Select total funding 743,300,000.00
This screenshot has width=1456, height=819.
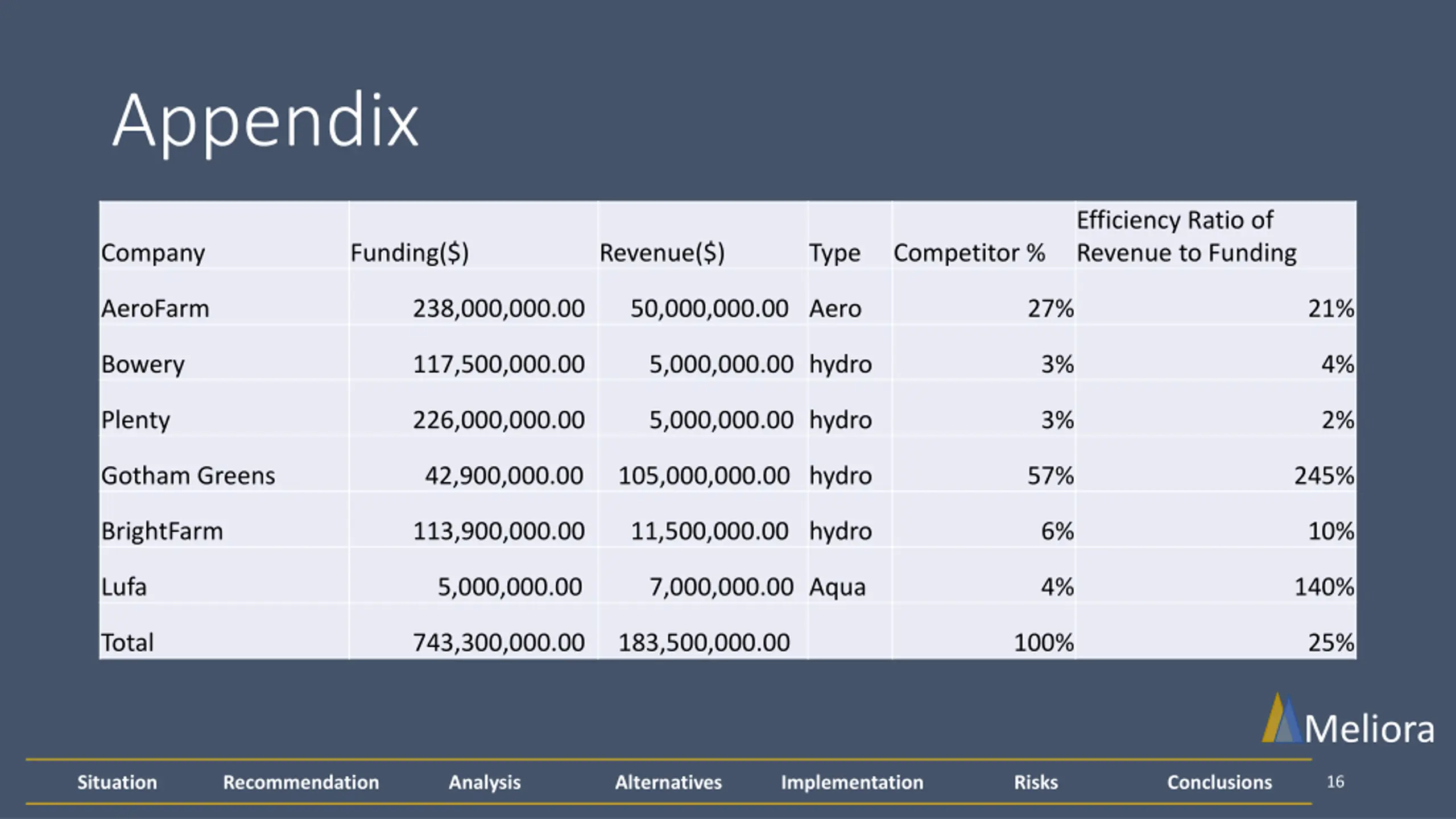[499, 643]
